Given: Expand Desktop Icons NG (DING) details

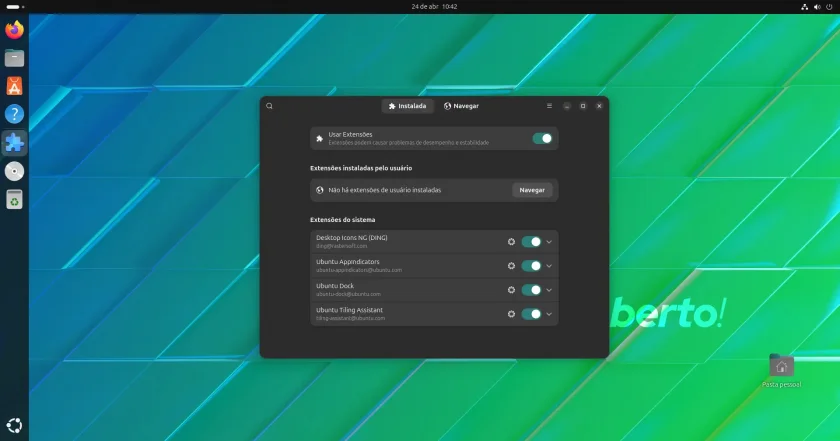Looking at the screenshot, I should [x=549, y=242].
